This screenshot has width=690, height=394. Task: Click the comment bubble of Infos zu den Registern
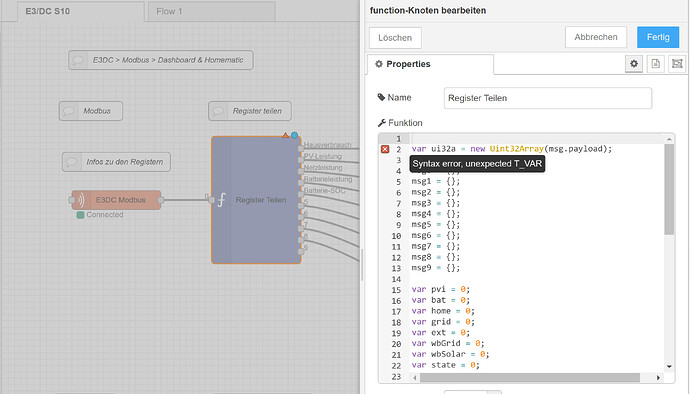(72, 162)
